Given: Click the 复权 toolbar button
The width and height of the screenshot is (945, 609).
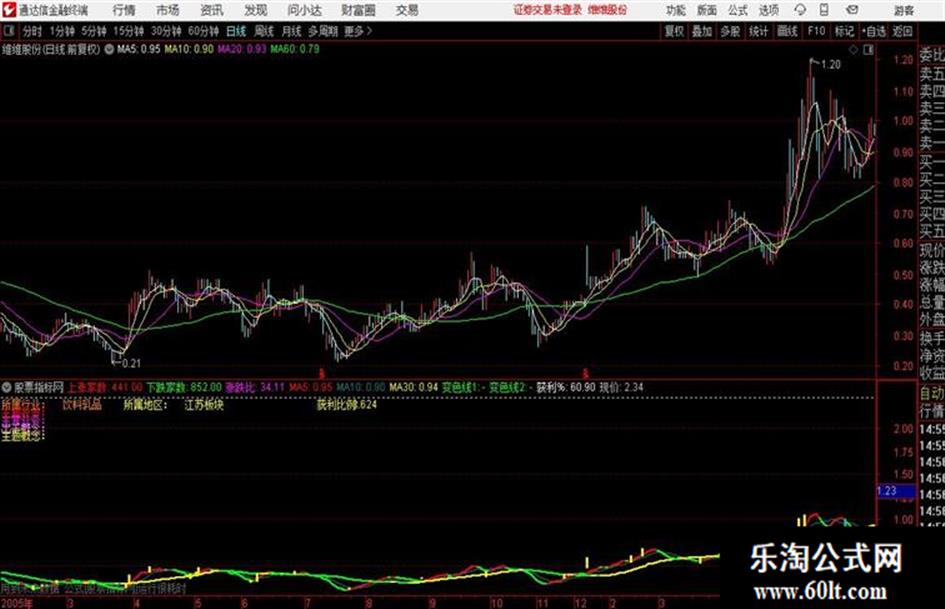Looking at the screenshot, I should pyautogui.click(x=674, y=31).
